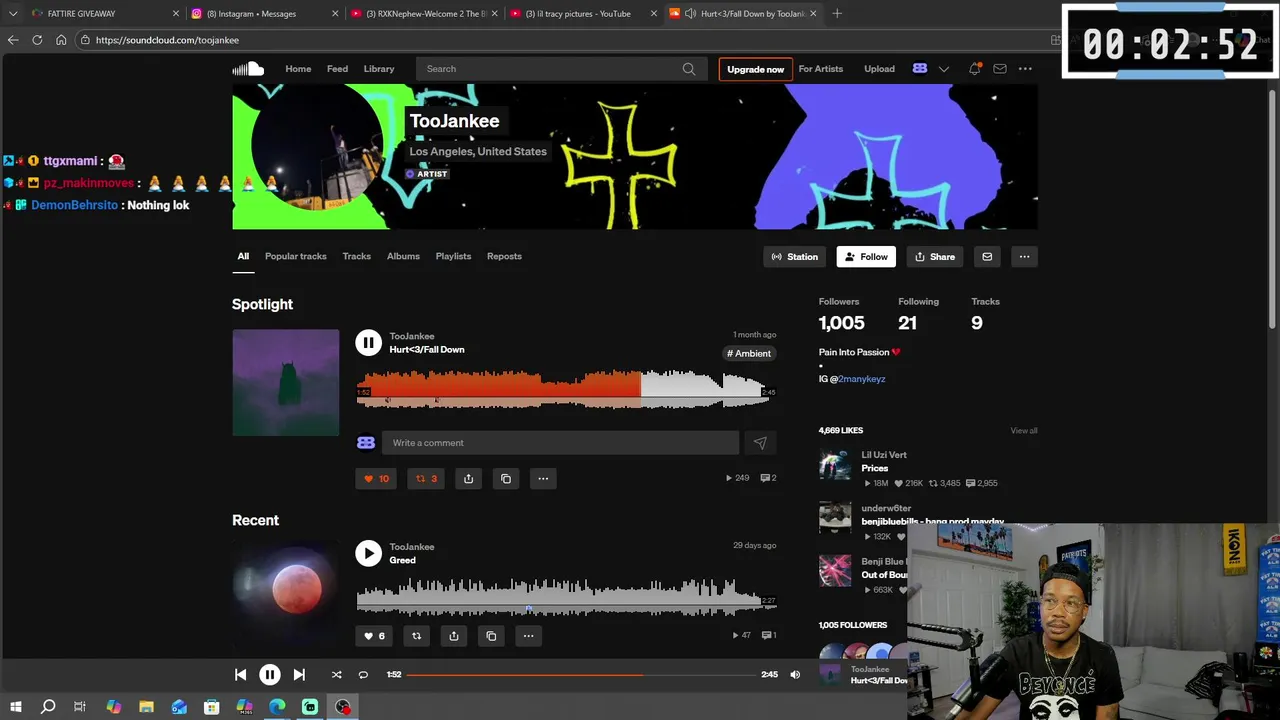Viewport: 1280px width, 720px height.
Task: Copy link for Hurt<3/Fall Down
Action: click(506, 479)
